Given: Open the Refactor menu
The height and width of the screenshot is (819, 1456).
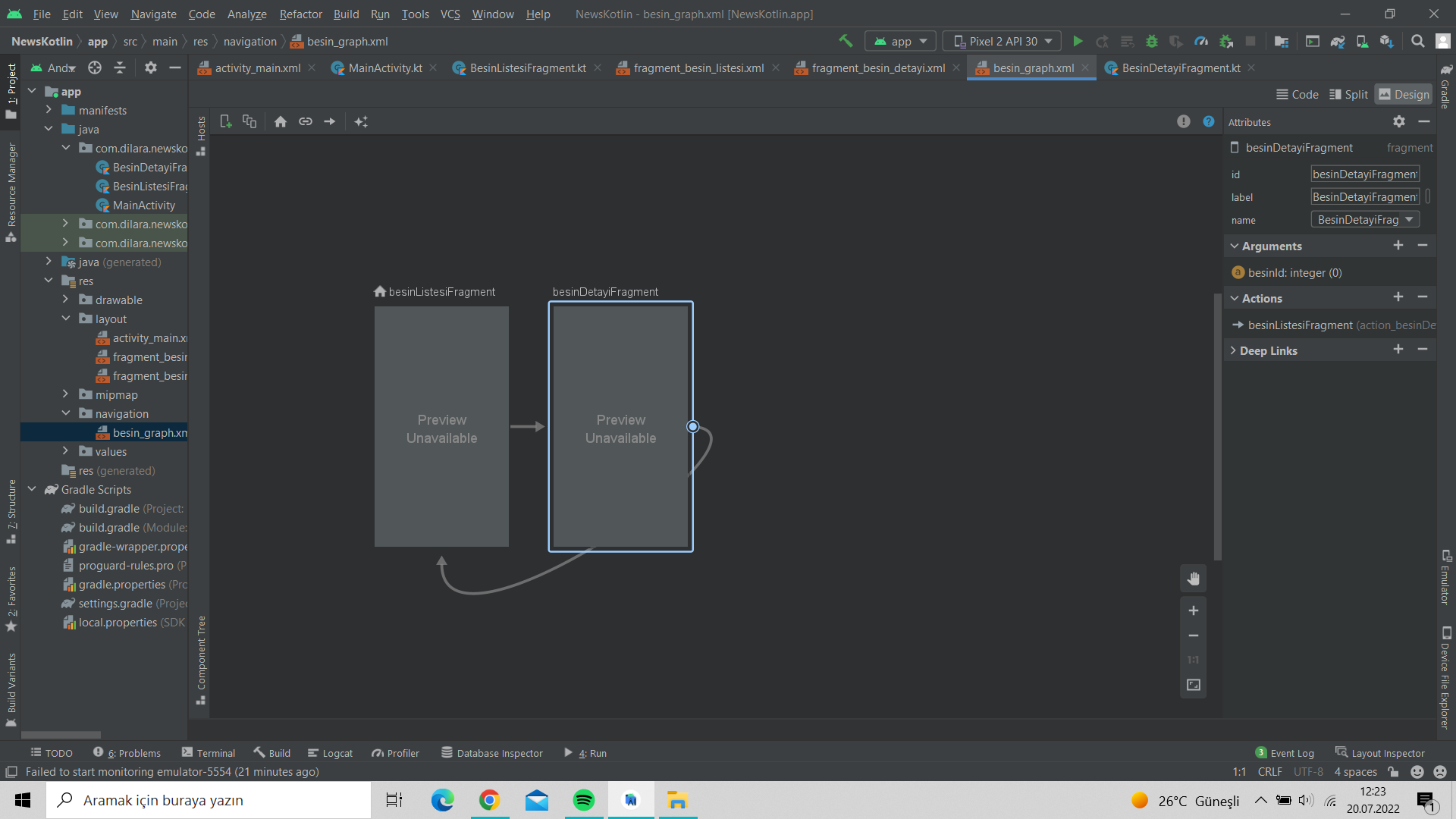Looking at the screenshot, I should pyautogui.click(x=300, y=14).
